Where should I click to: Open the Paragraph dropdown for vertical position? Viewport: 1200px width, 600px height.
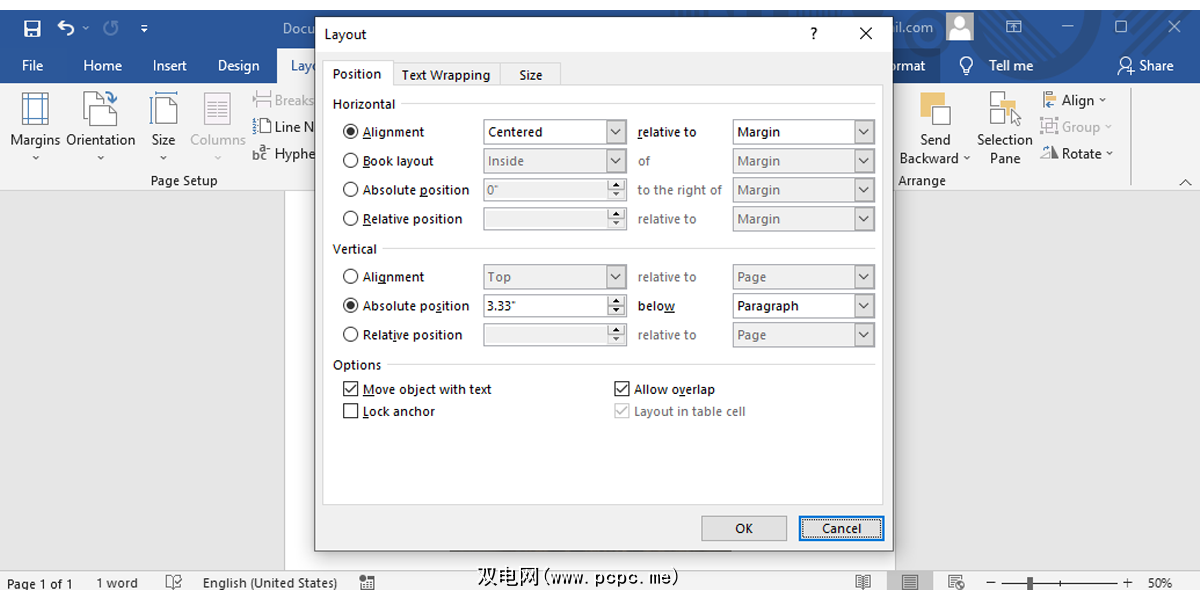point(864,306)
